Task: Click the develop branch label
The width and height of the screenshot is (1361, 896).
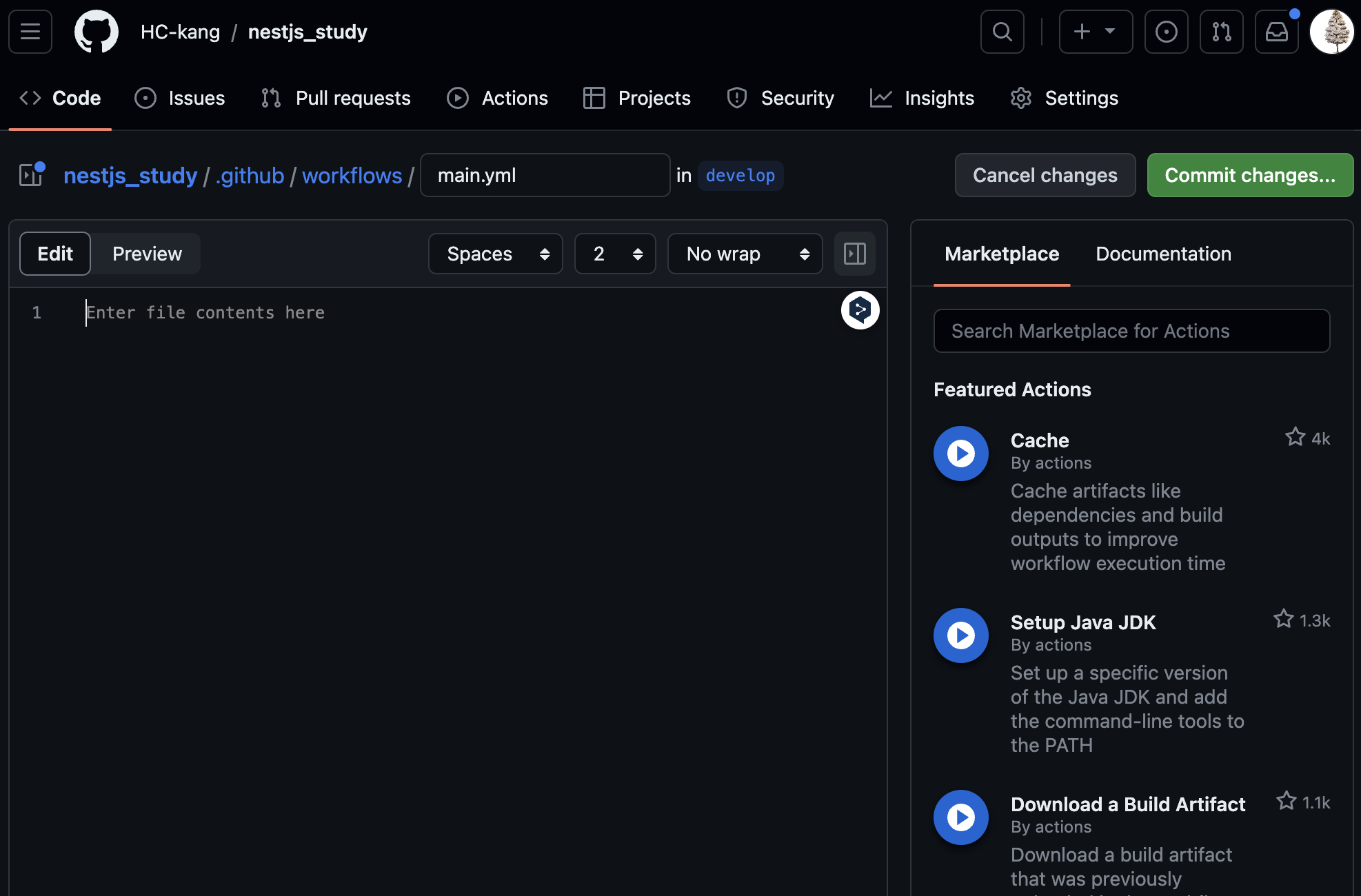Action: (740, 175)
